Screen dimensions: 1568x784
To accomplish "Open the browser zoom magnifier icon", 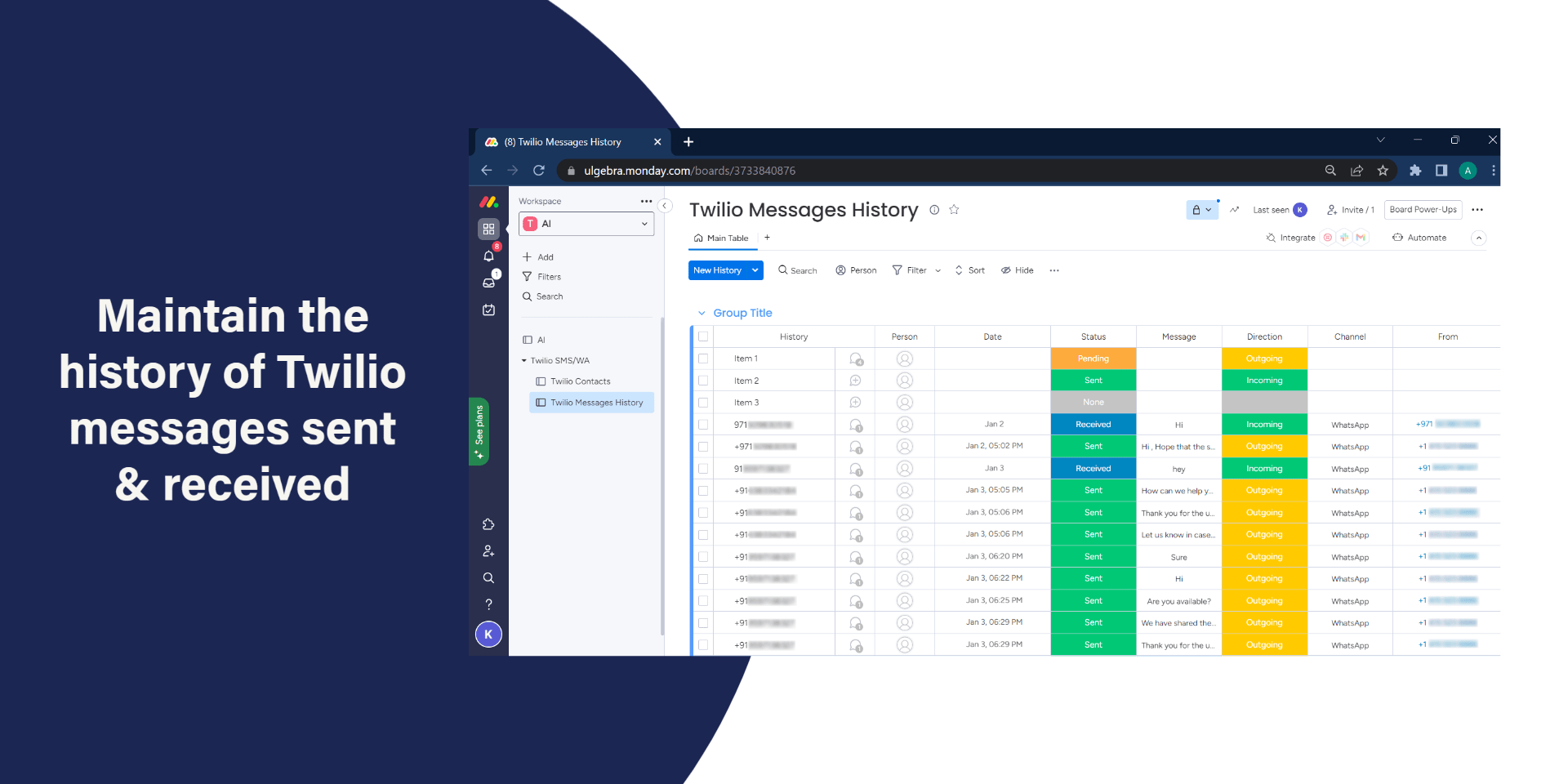I will click(x=1330, y=171).
